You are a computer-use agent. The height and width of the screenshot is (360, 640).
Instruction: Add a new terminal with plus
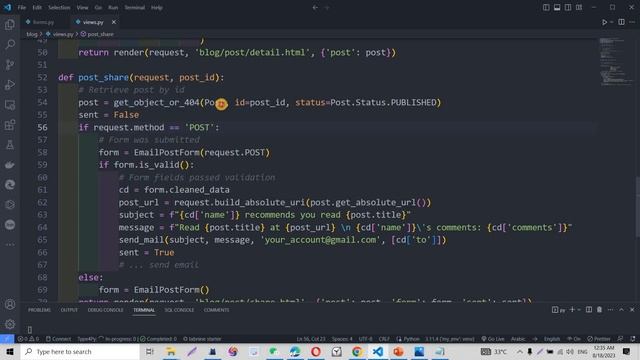(572, 310)
